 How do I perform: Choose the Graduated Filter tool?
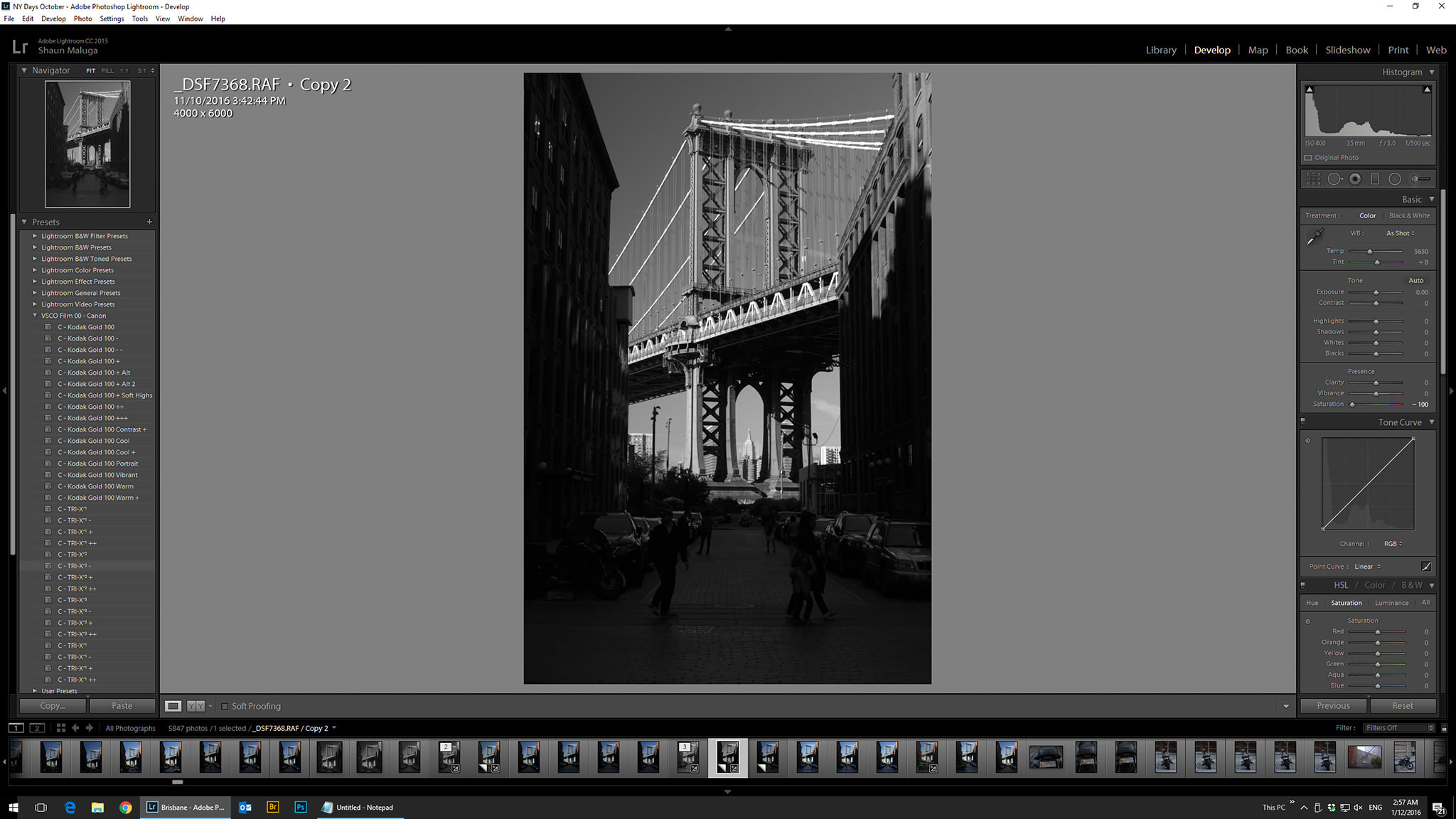pos(1375,179)
